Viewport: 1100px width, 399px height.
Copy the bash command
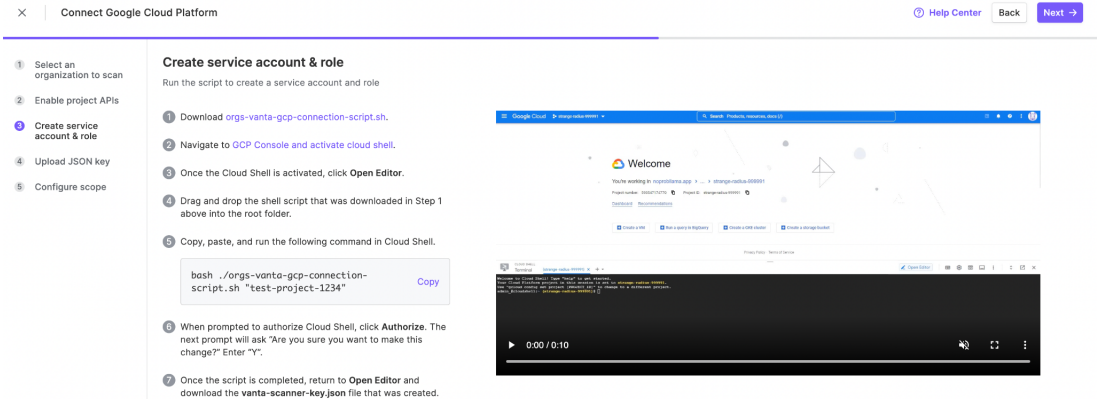[428, 281]
